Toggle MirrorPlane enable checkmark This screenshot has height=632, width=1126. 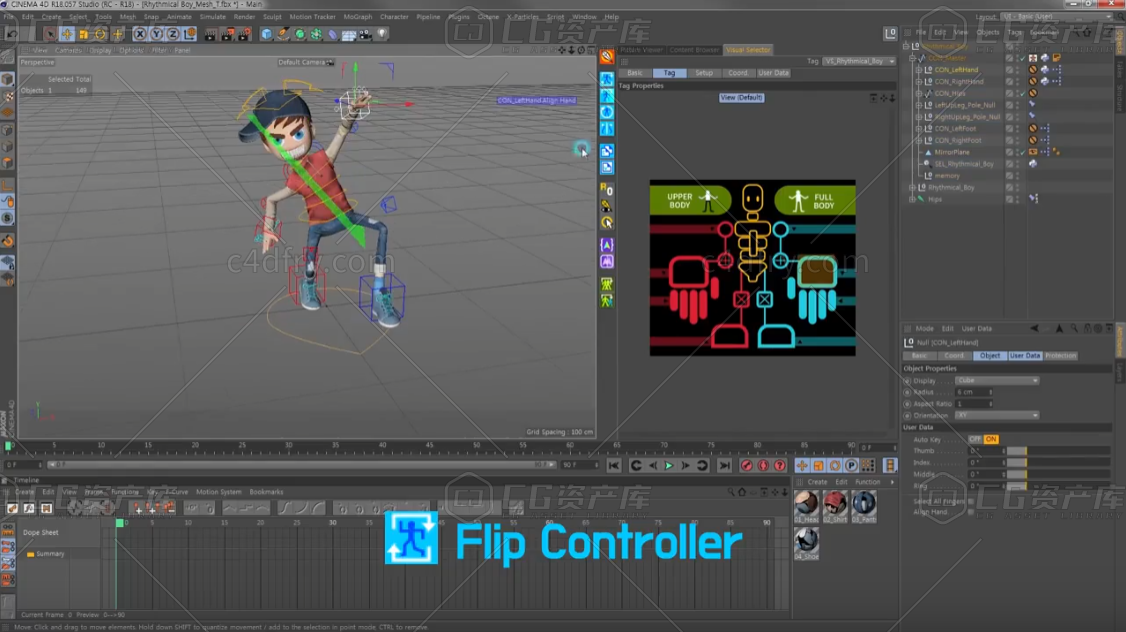pos(1023,152)
